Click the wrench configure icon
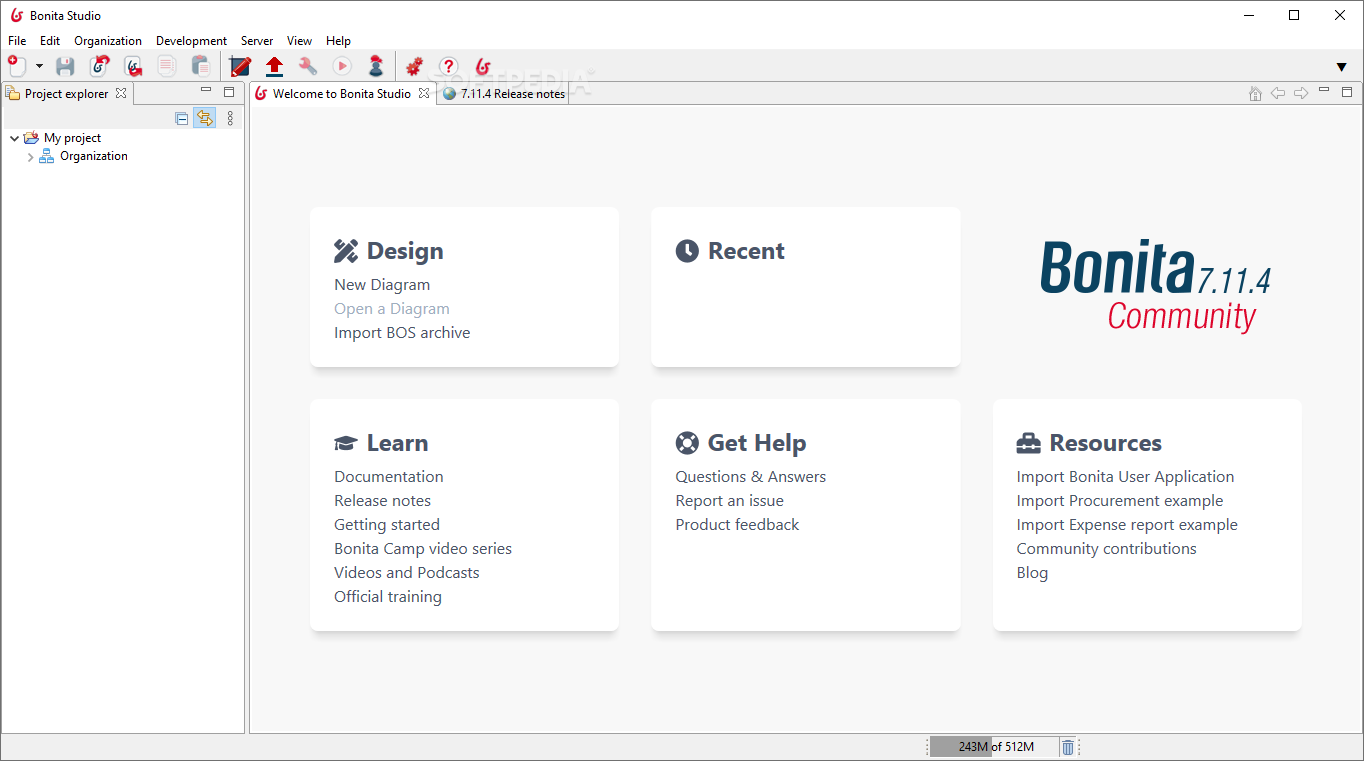The width and height of the screenshot is (1364, 761). coord(308,66)
